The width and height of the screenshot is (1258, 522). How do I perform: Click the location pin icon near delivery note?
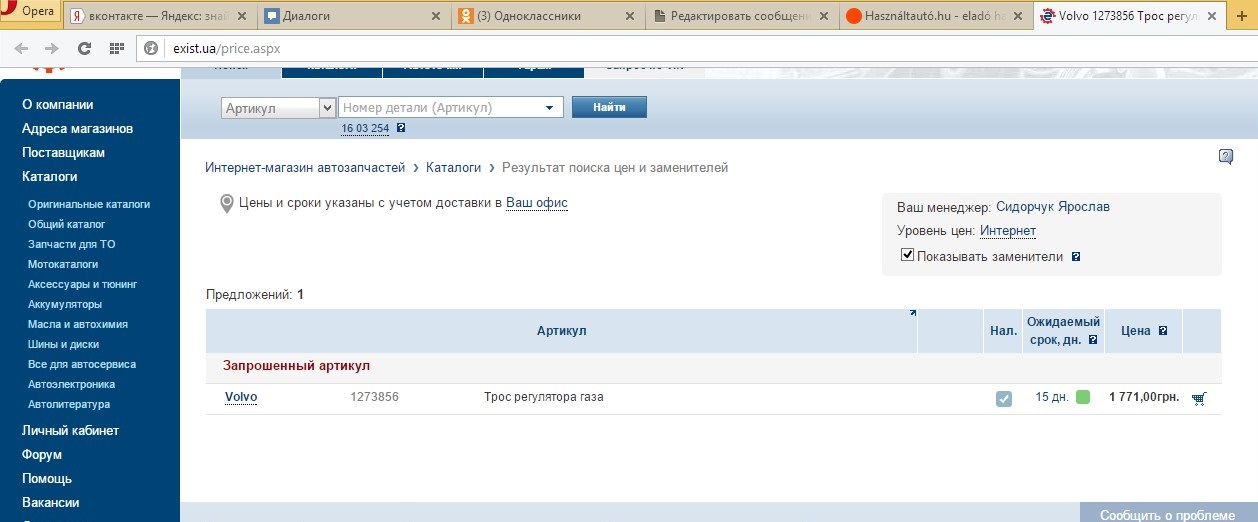(227, 203)
